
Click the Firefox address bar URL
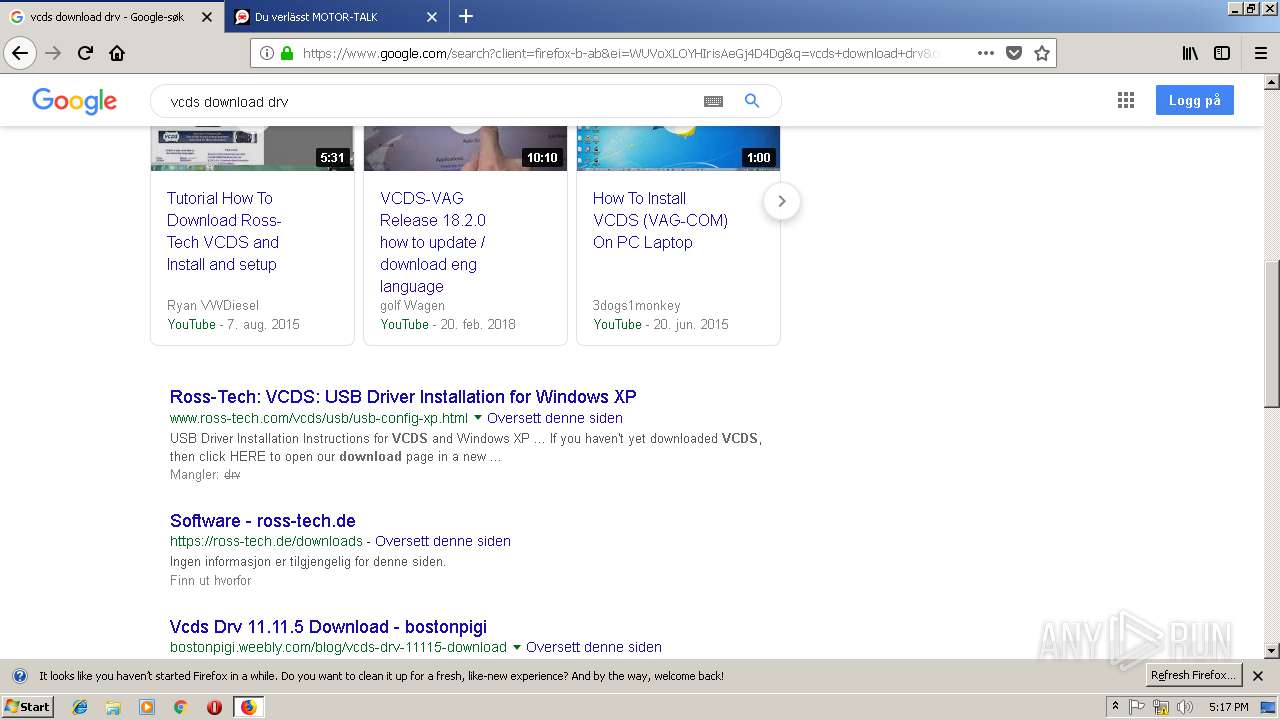620,53
